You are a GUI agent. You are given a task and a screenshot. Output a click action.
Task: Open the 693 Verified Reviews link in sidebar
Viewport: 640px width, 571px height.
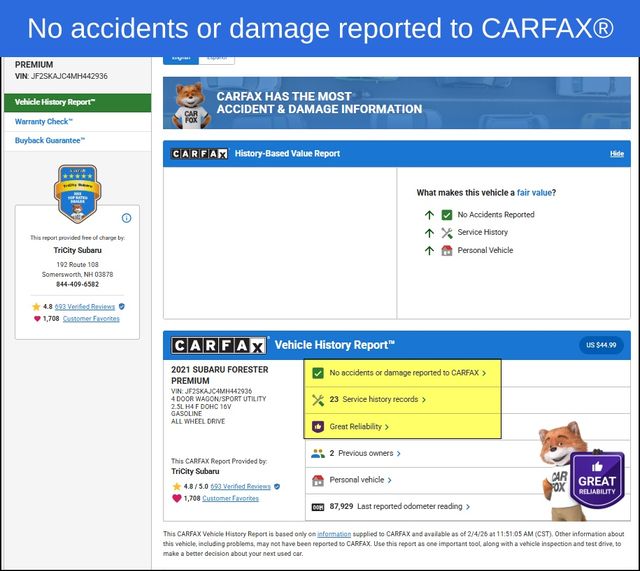(84, 307)
